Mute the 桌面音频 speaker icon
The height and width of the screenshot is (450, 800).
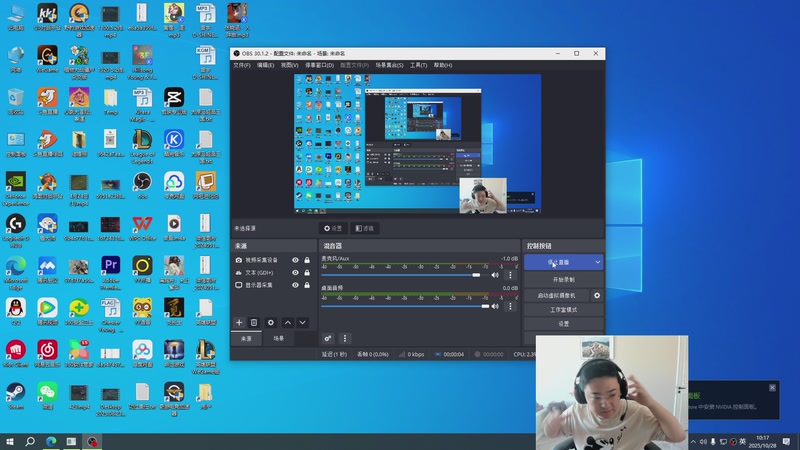click(x=495, y=306)
